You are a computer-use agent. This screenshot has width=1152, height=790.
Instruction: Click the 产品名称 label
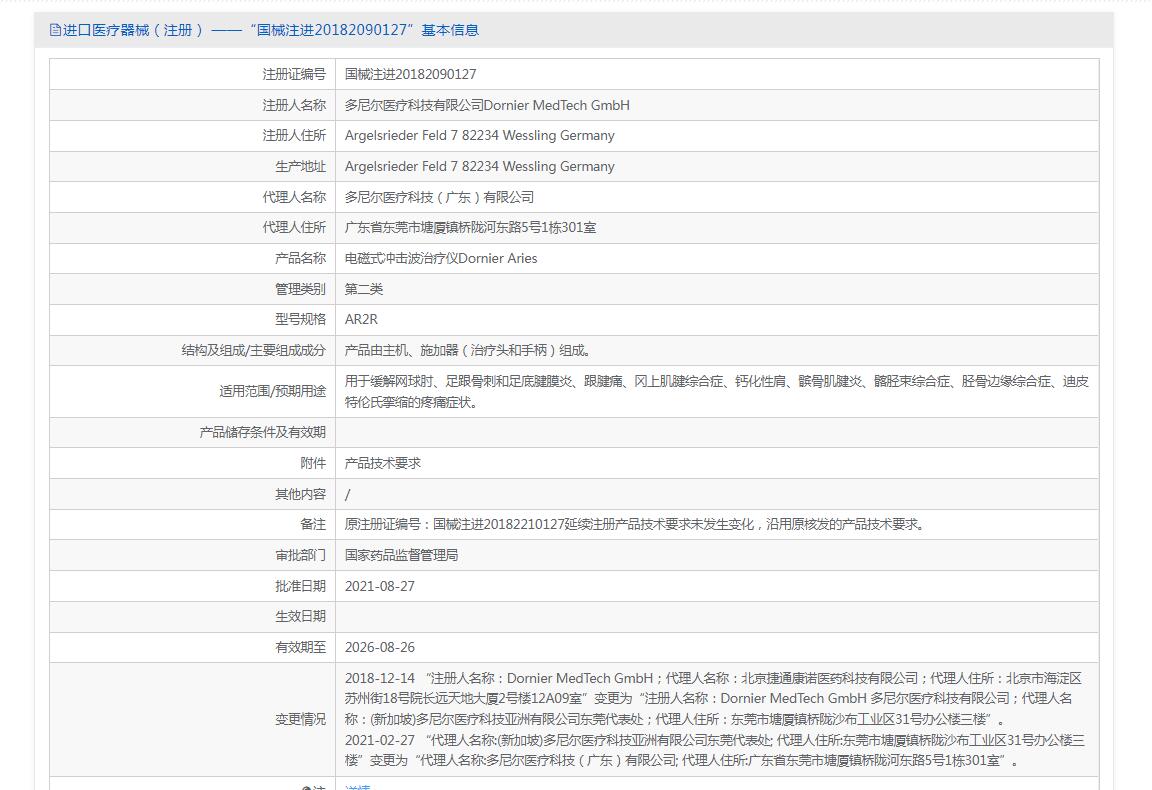[x=300, y=258]
